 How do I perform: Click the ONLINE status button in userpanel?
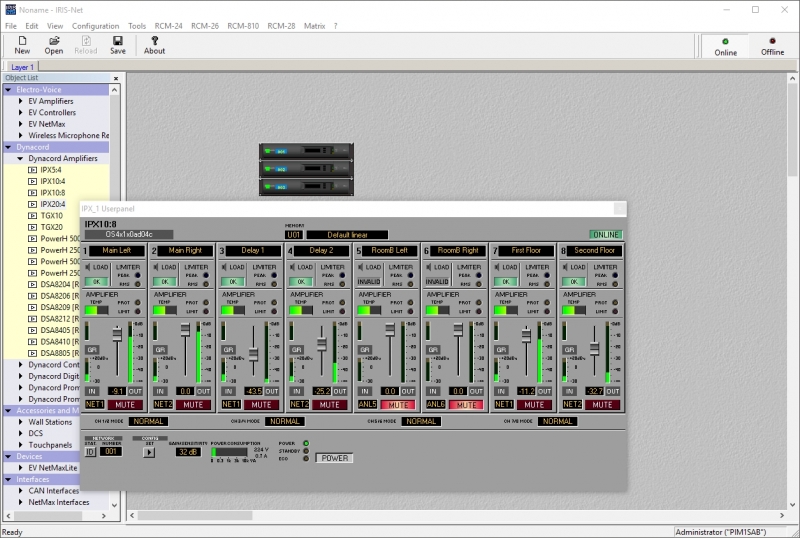pyautogui.click(x=606, y=235)
